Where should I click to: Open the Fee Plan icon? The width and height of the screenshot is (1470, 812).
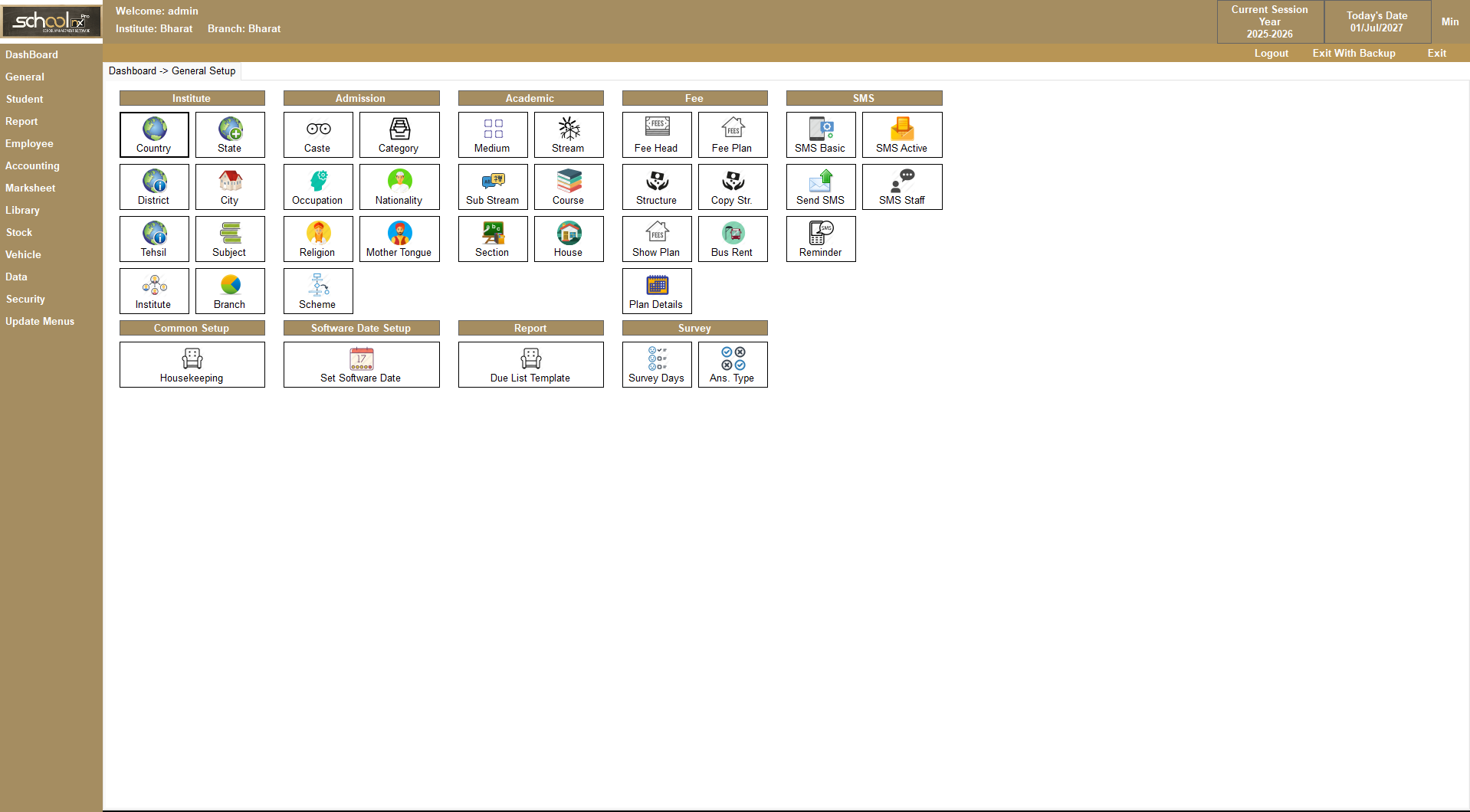pyautogui.click(x=733, y=135)
